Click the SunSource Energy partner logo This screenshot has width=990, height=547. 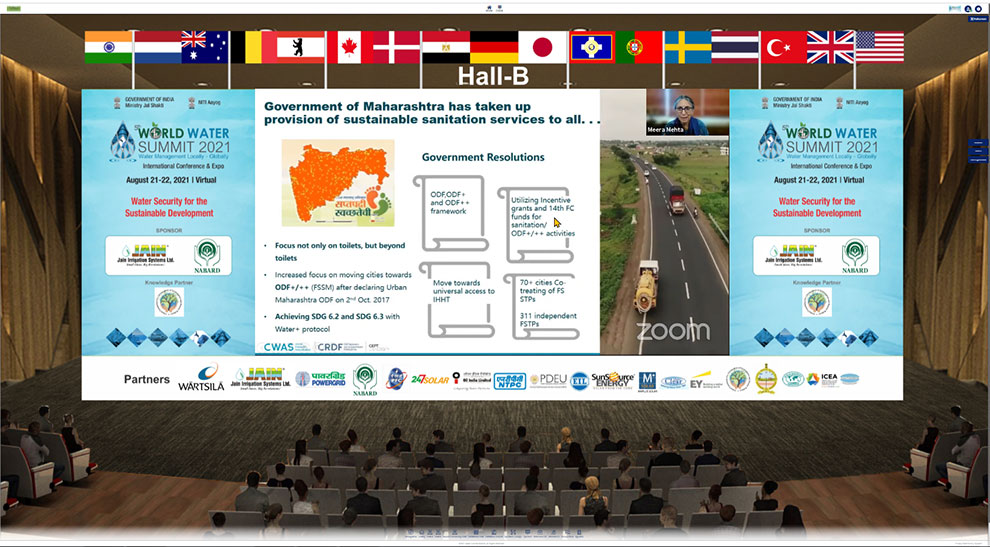click(x=612, y=380)
